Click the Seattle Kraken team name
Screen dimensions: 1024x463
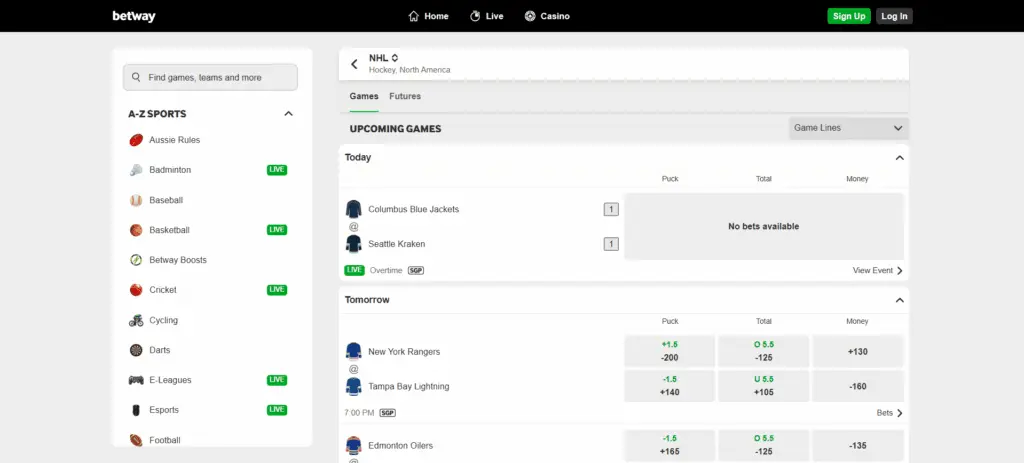coord(396,244)
